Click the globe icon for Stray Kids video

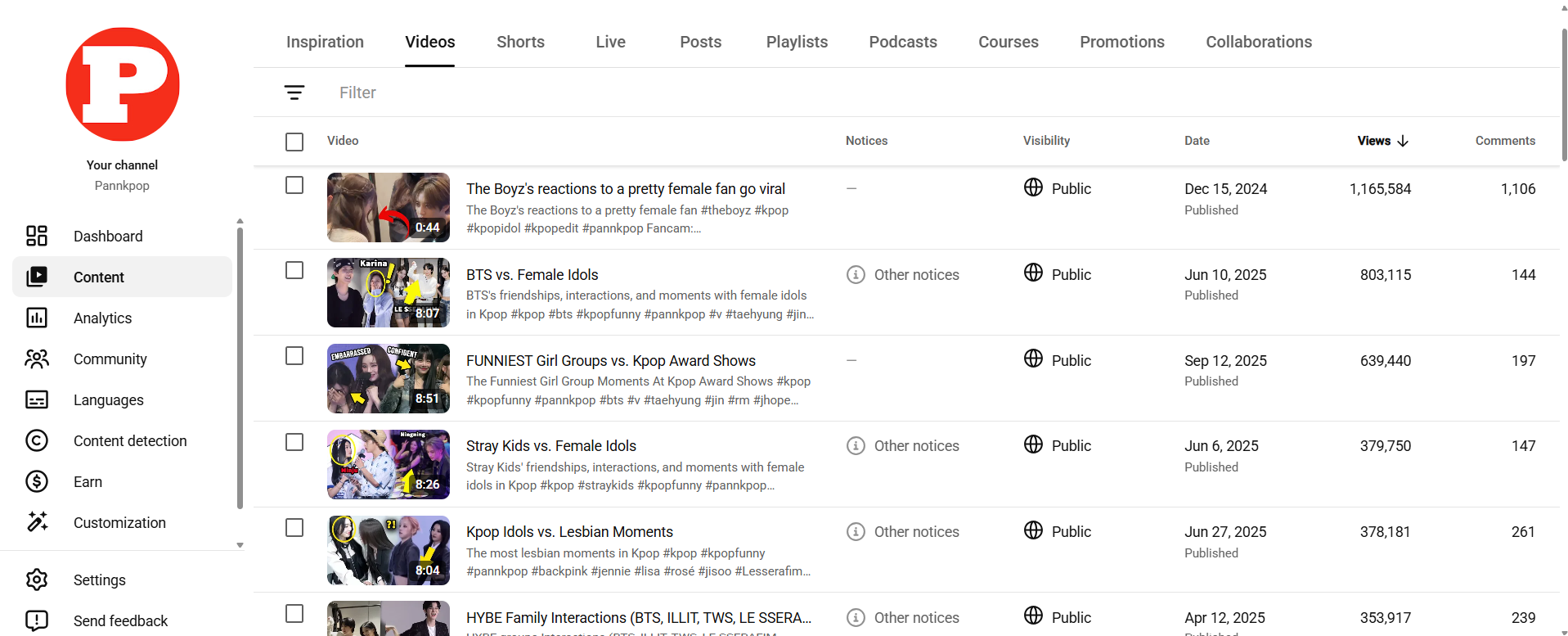(x=1034, y=444)
